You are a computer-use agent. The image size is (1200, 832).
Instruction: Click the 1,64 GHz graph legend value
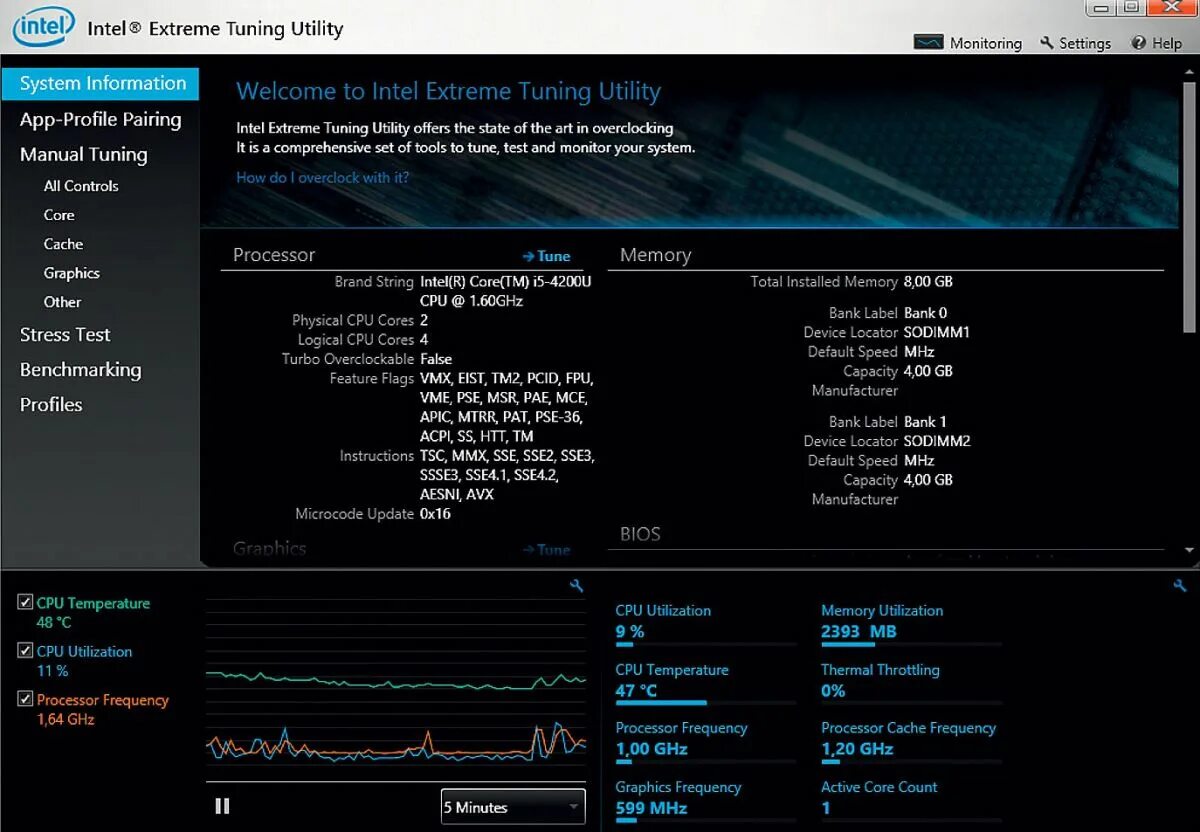[x=66, y=719]
